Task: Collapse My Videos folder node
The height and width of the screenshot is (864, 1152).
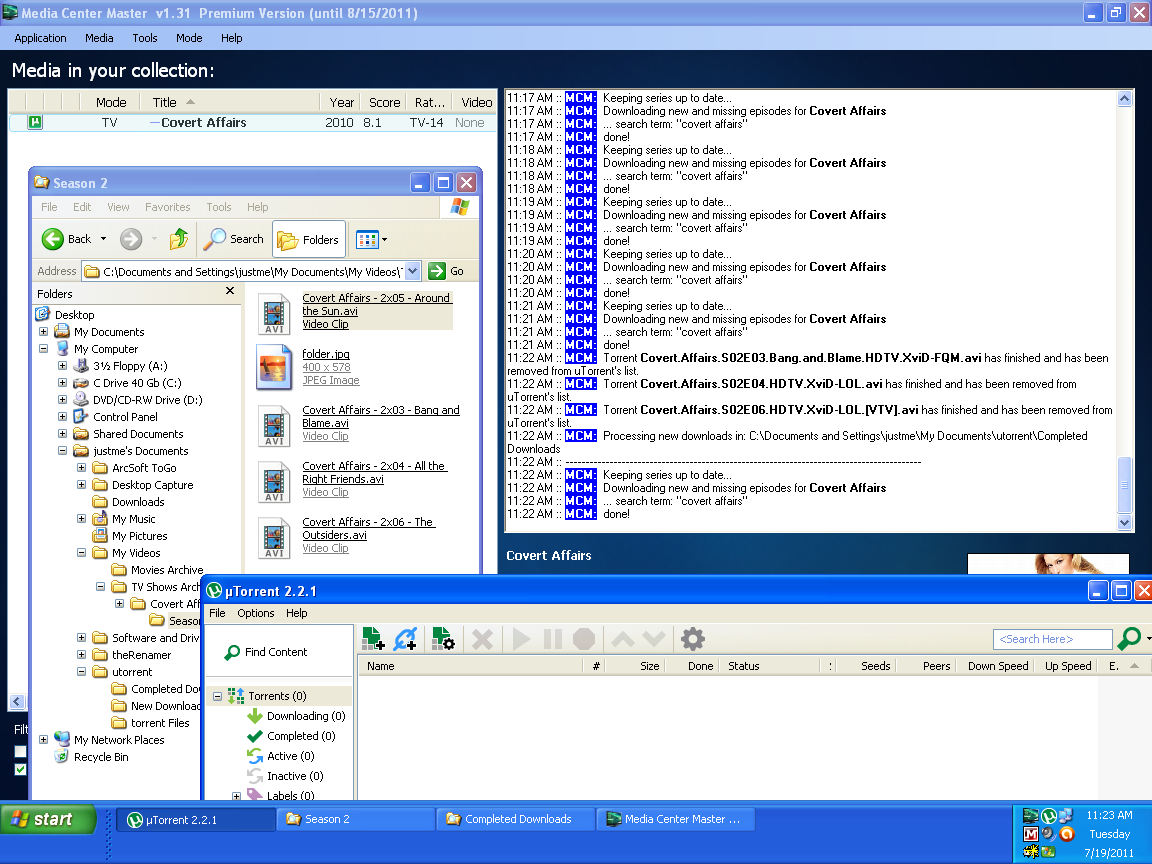Action: tap(82, 552)
